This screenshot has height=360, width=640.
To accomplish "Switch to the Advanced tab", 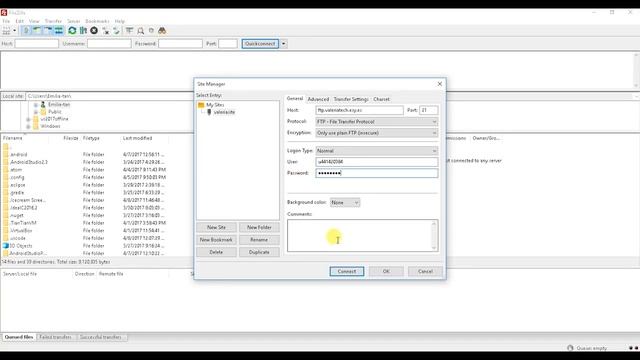I will point(318,99).
